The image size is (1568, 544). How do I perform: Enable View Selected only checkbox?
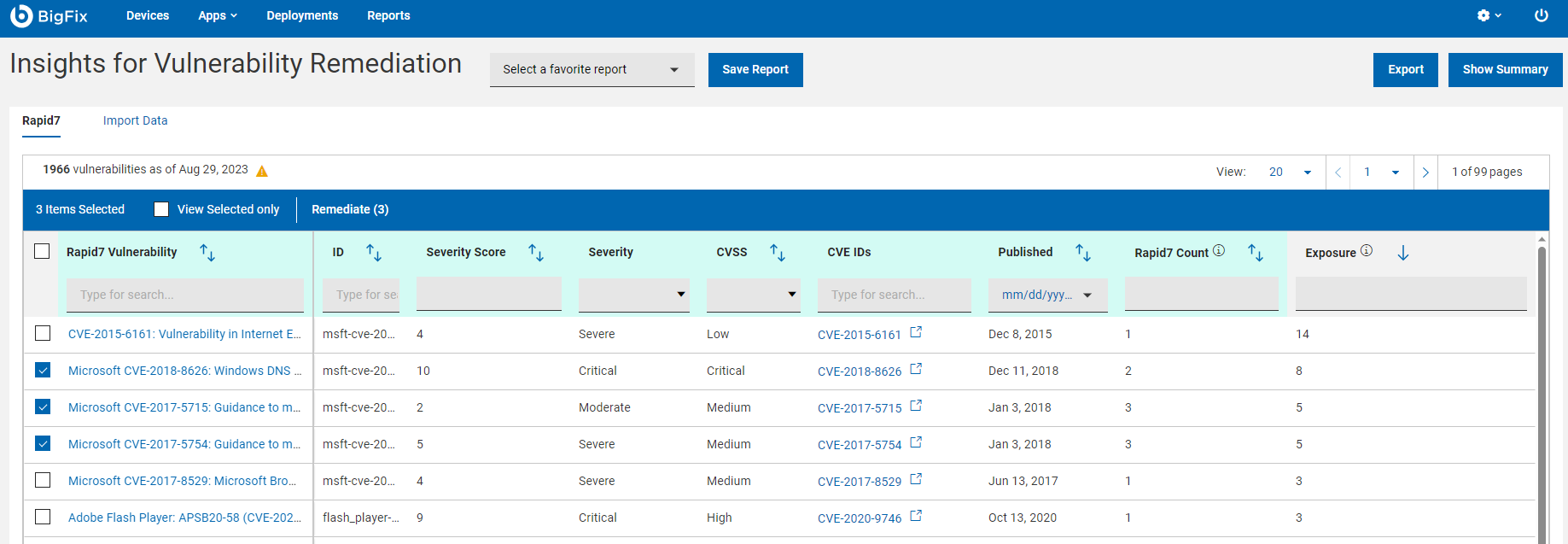161,209
